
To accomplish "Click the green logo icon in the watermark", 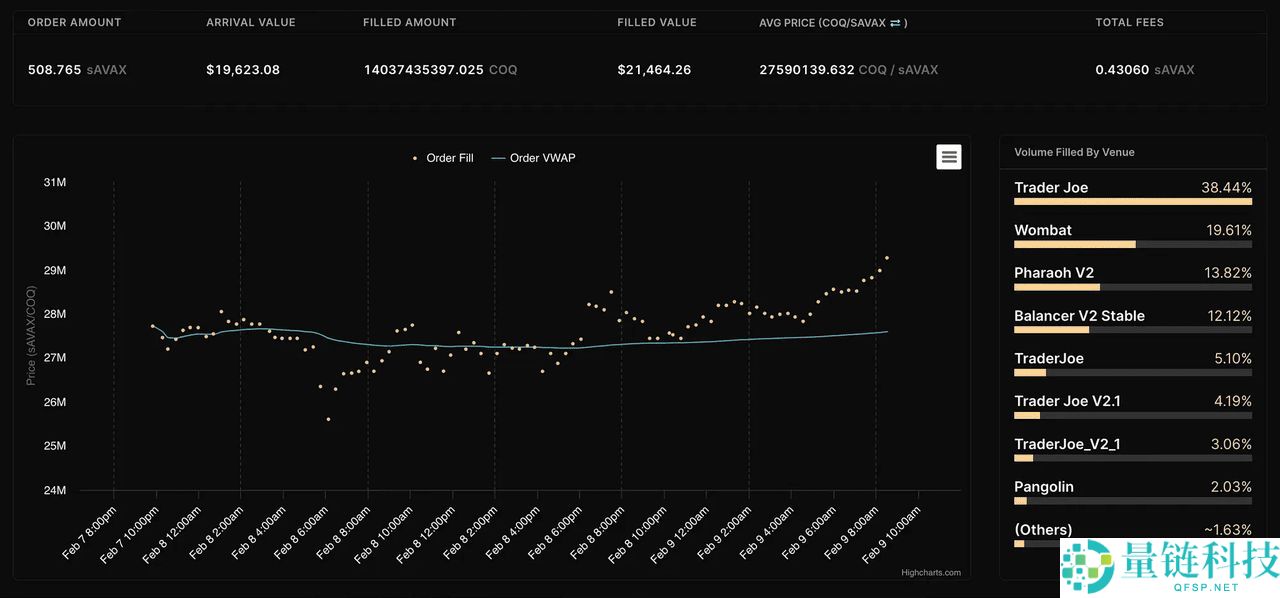I will pos(1087,567).
